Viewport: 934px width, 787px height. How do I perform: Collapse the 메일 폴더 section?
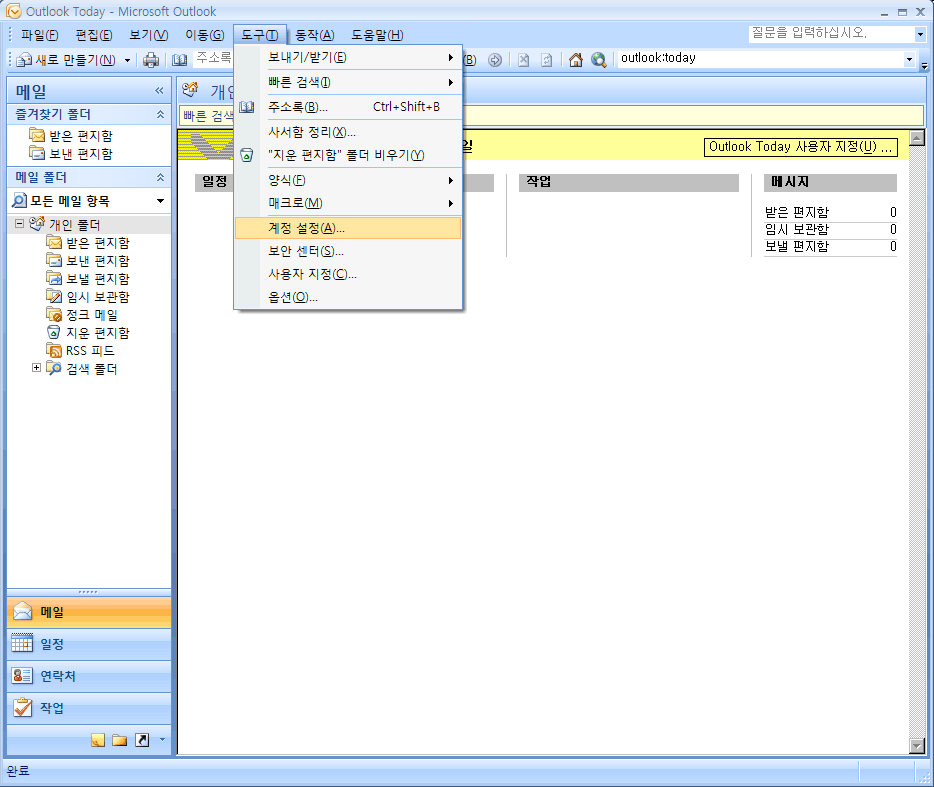coord(160,177)
